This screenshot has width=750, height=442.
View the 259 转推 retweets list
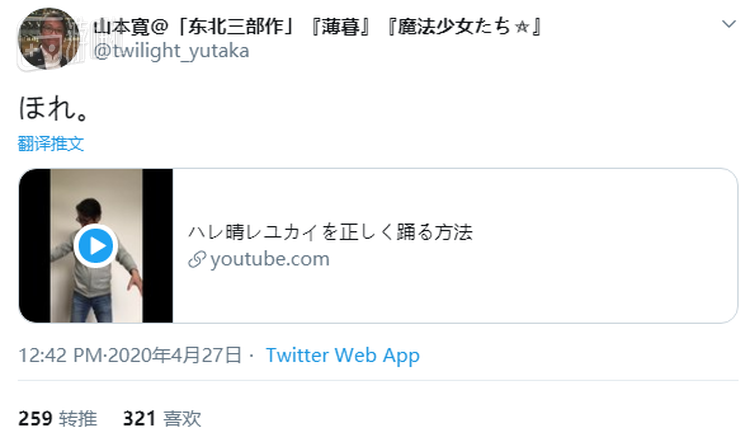click(58, 419)
